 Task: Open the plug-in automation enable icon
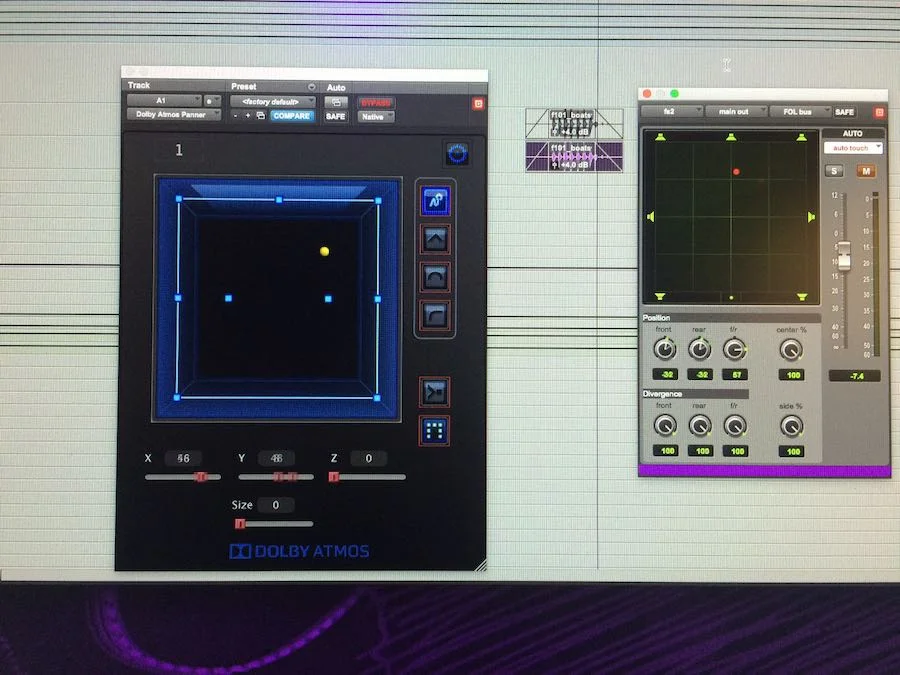pyautogui.click(x=336, y=102)
